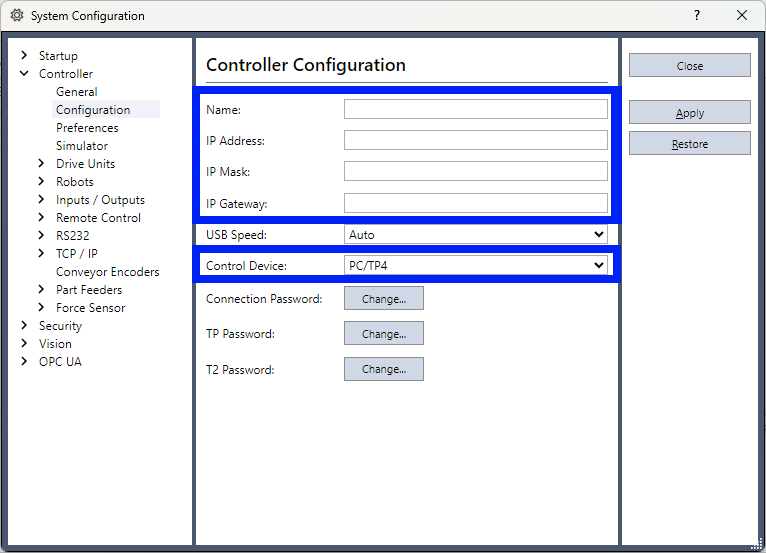Viewport: 766px width, 553px height.
Task: Focus the IP Mask input field
Action: tap(476, 171)
